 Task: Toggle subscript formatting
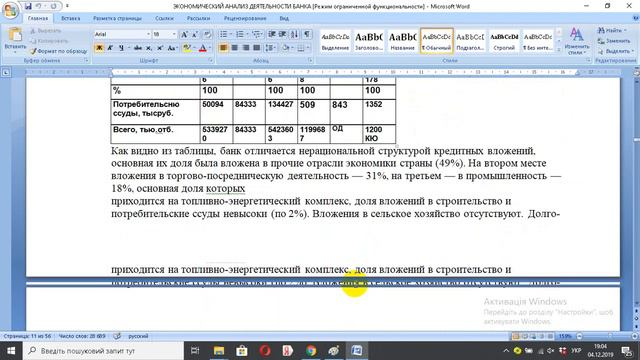(x=149, y=48)
